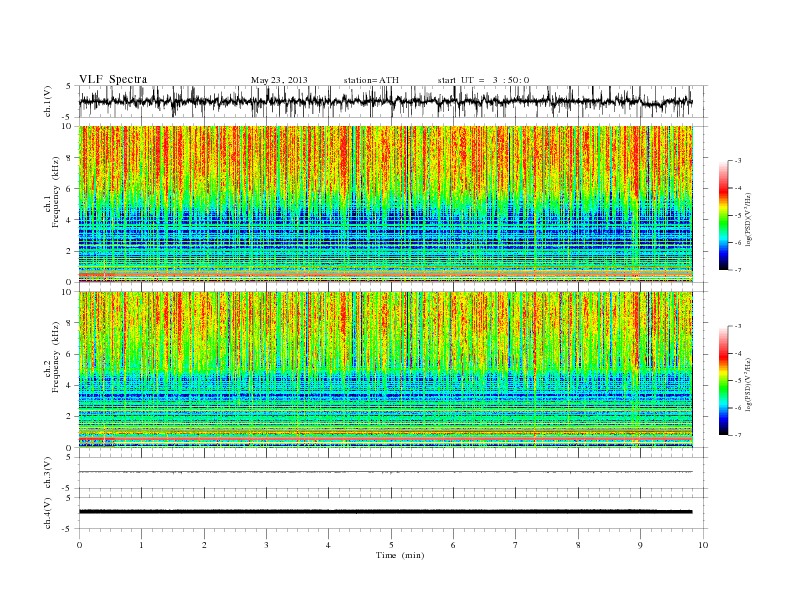This screenshot has width=792, height=612.
Task: Click the "8" kHz tick of ch.2 spectrogram
Action: click(x=69, y=323)
